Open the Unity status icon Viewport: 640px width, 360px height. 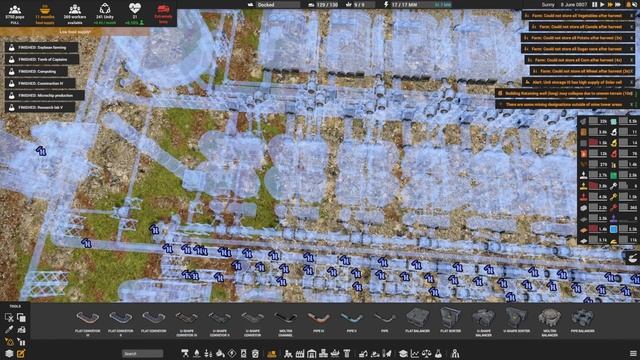(x=105, y=9)
